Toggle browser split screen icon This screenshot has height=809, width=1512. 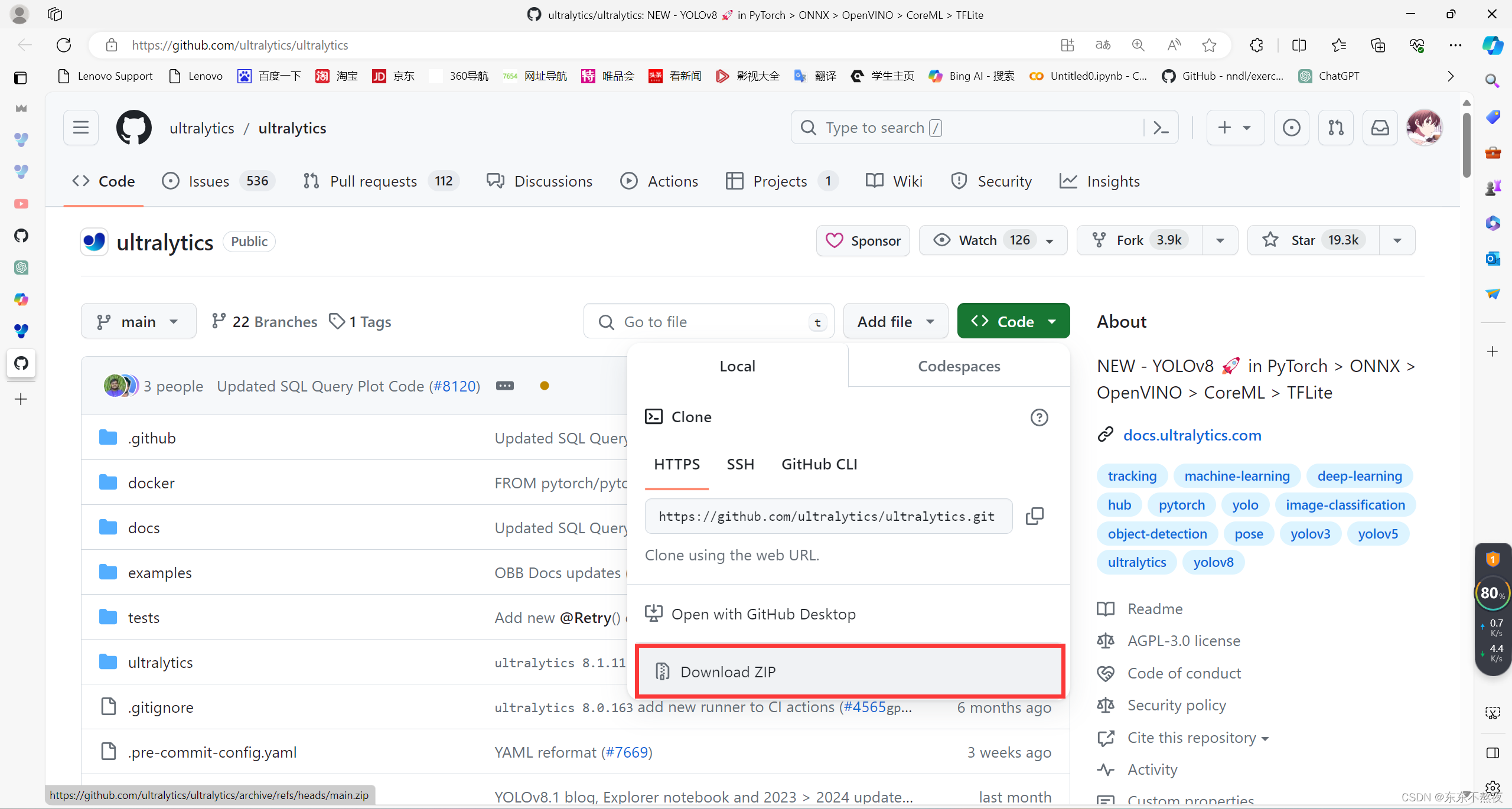pyautogui.click(x=1299, y=45)
